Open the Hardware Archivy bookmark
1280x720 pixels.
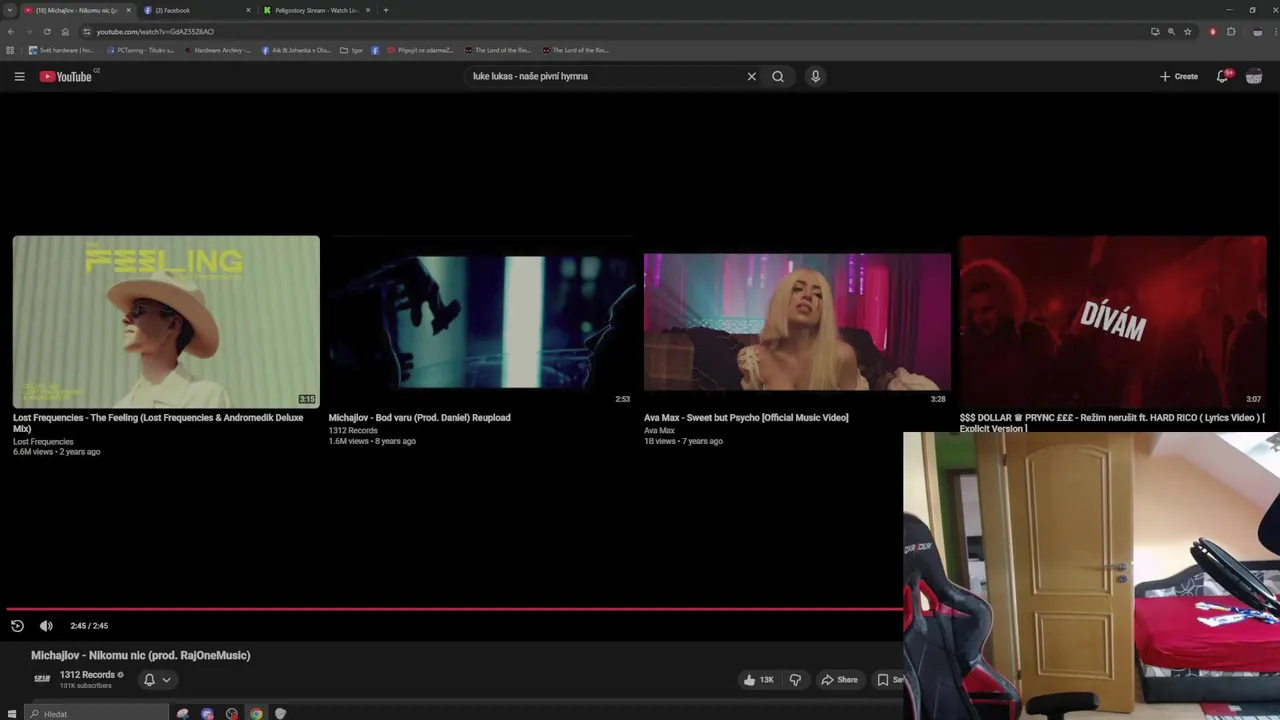click(218, 50)
